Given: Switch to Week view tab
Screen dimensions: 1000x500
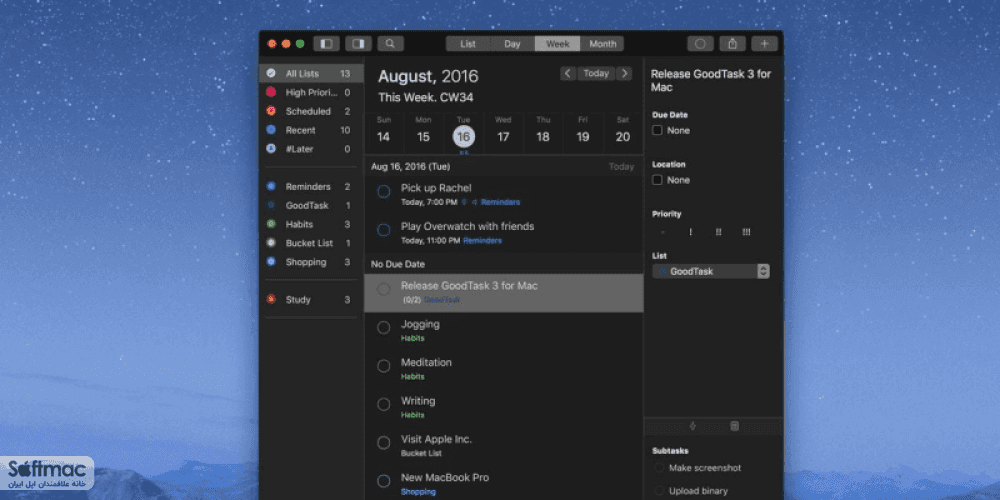Looking at the screenshot, I should [557, 44].
